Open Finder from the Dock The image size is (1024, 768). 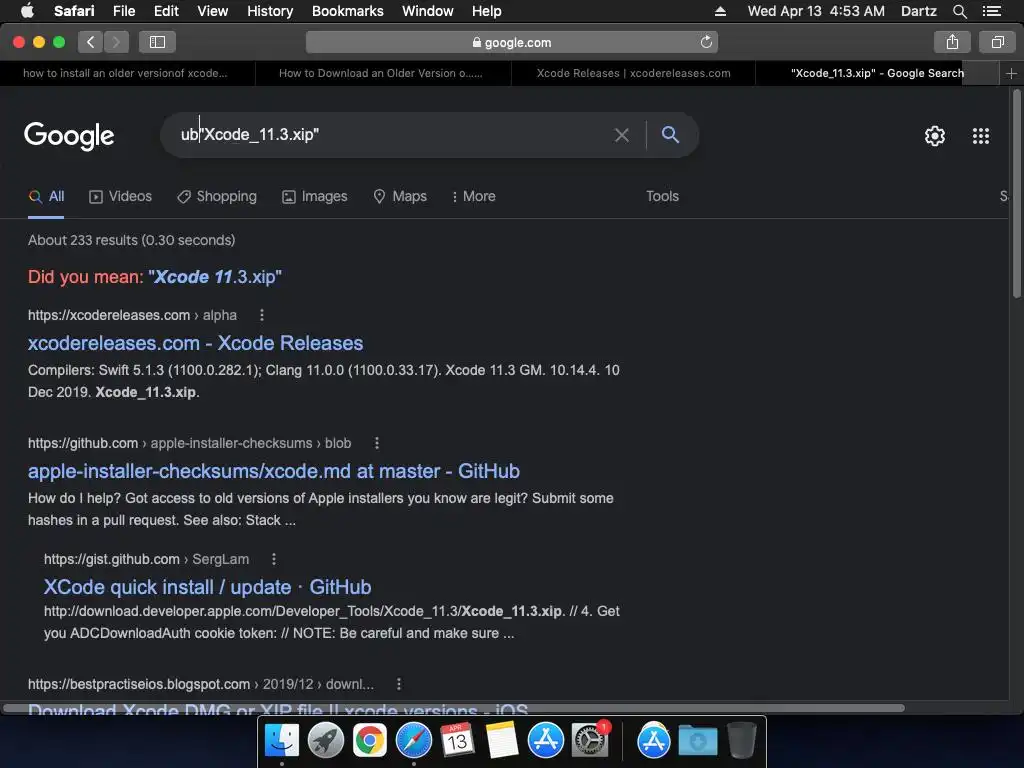[281, 741]
